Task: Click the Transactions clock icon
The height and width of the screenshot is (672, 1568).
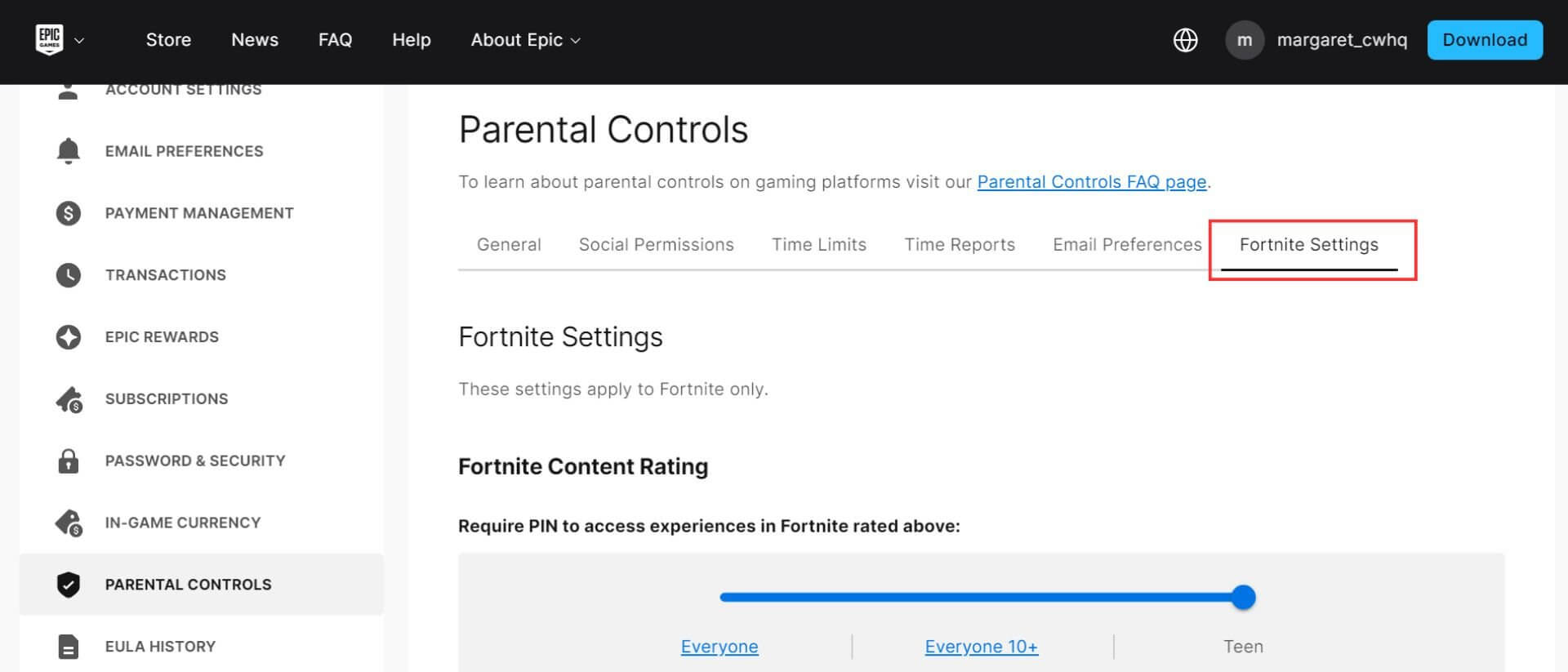Action: (x=69, y=275)
